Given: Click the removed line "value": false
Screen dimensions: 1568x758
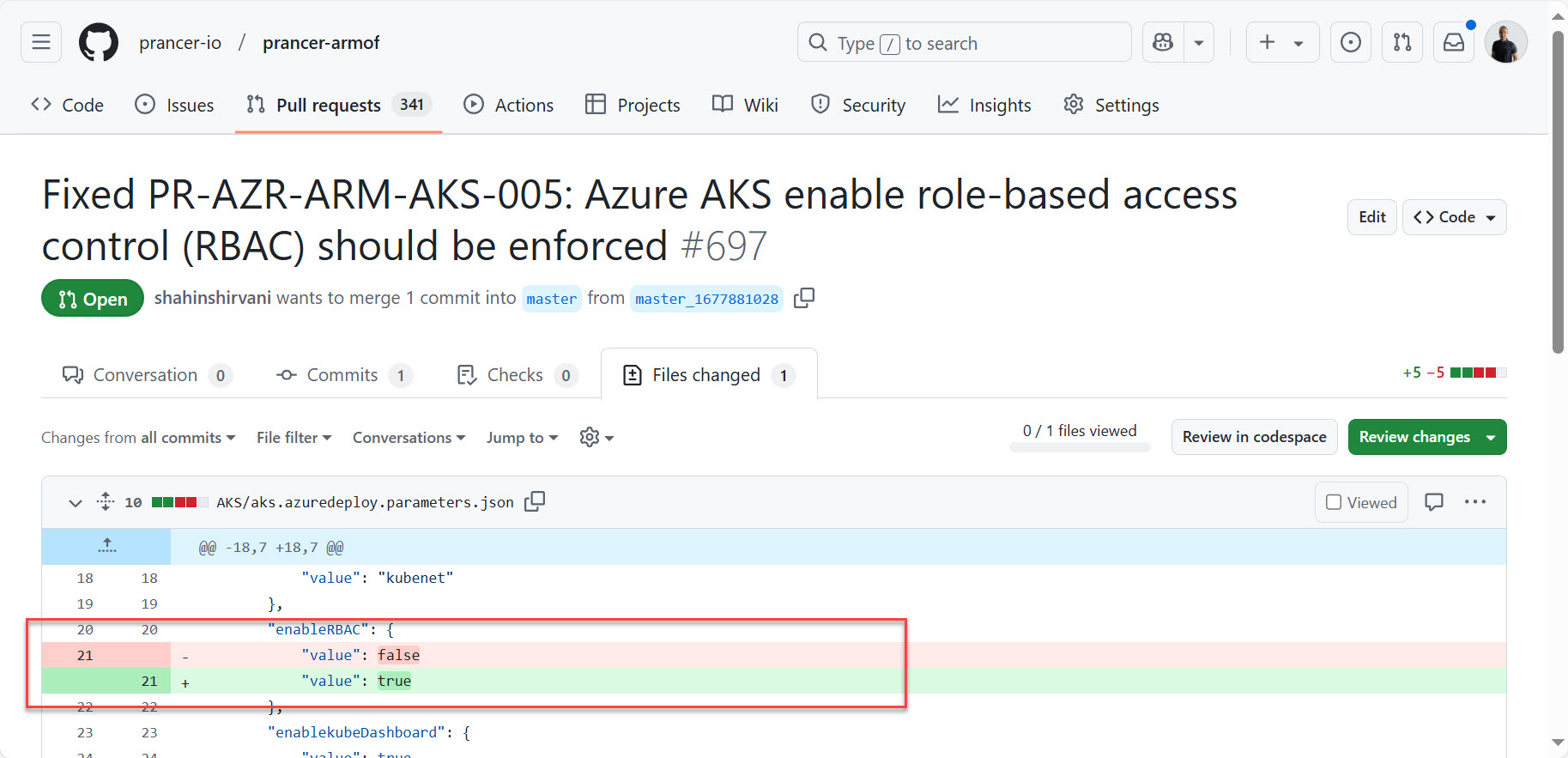Looking at the screenshot, I should pos(774,655).
